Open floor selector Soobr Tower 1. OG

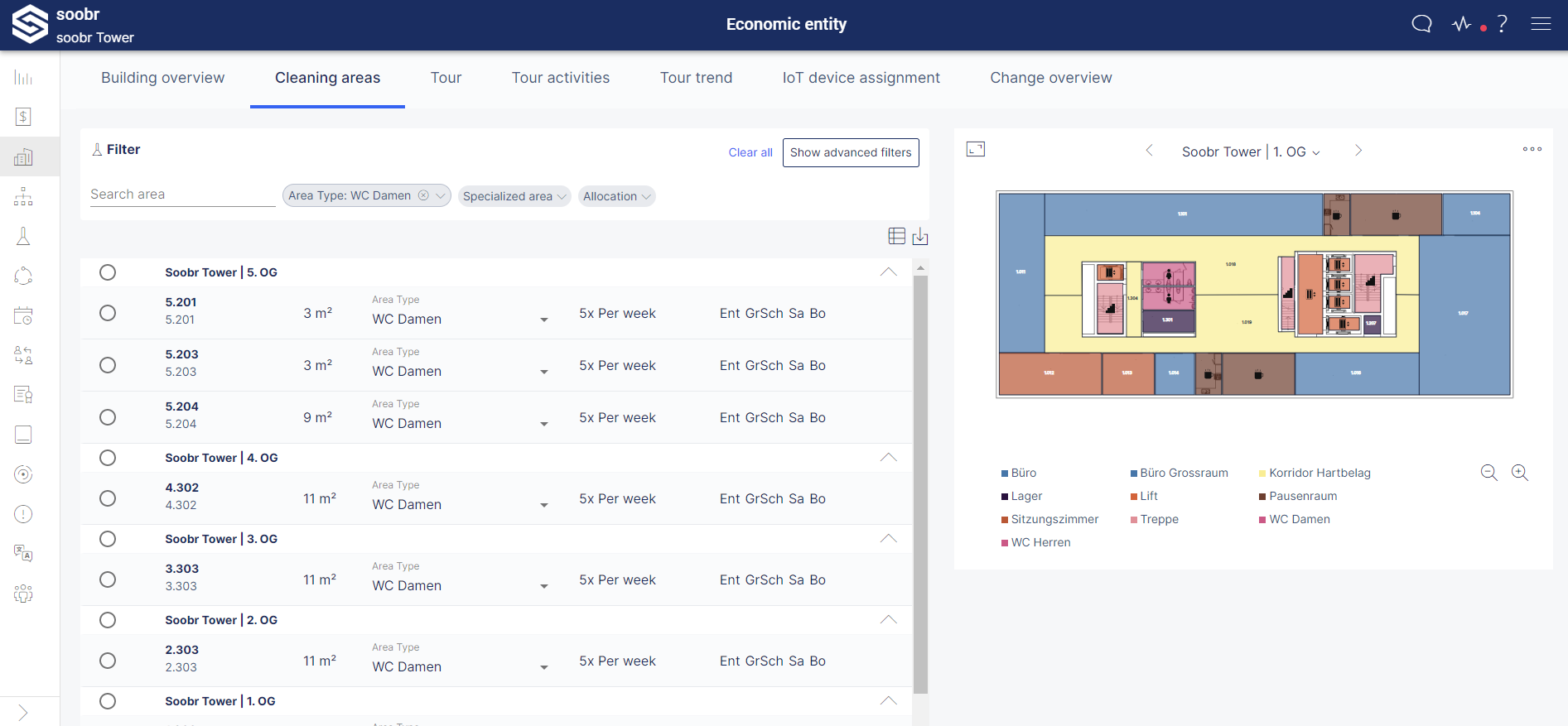pos(1251,151)
